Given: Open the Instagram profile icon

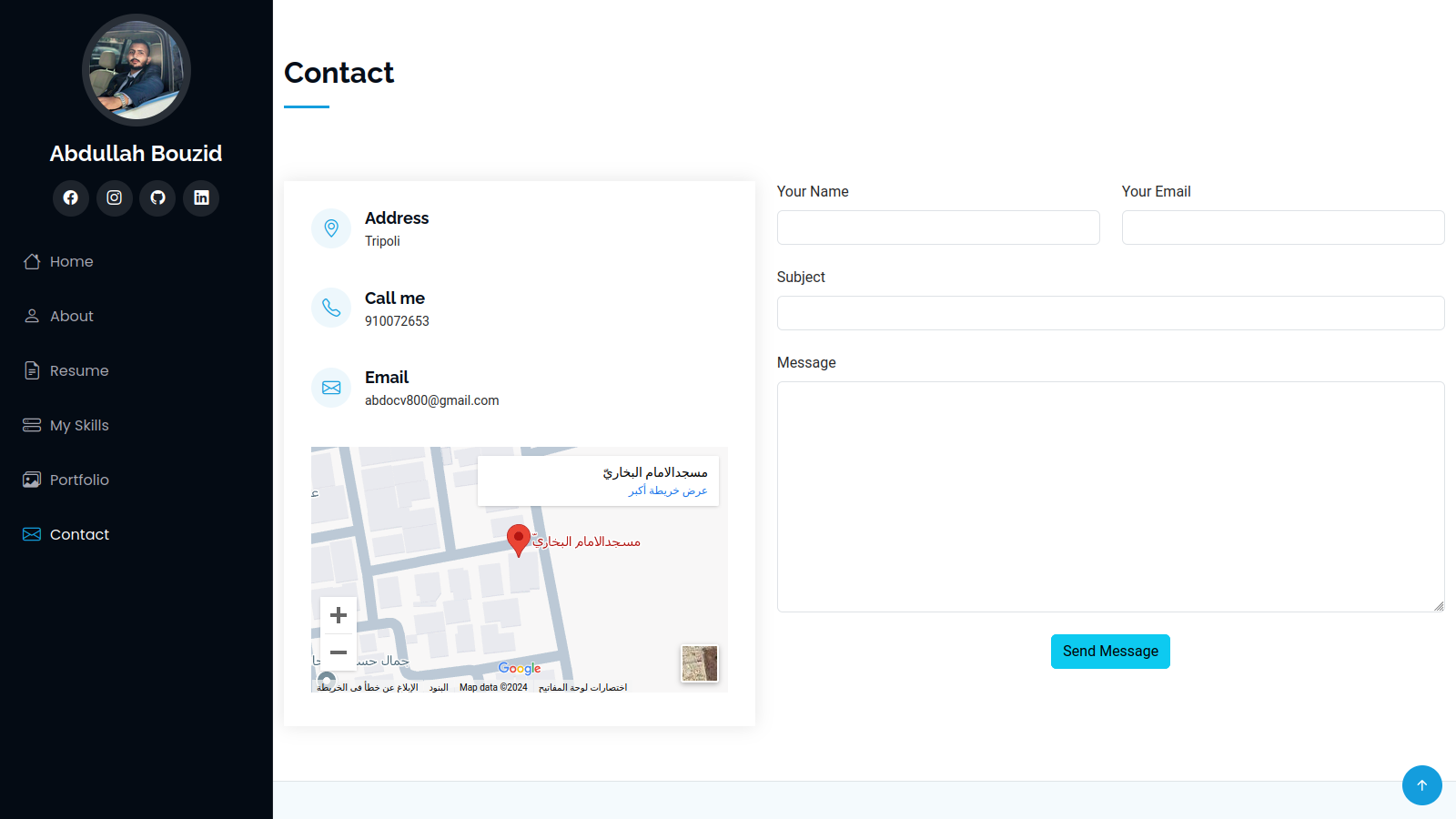Looking at the screenshot, I should pyautogui.click(x=114, y=197).
